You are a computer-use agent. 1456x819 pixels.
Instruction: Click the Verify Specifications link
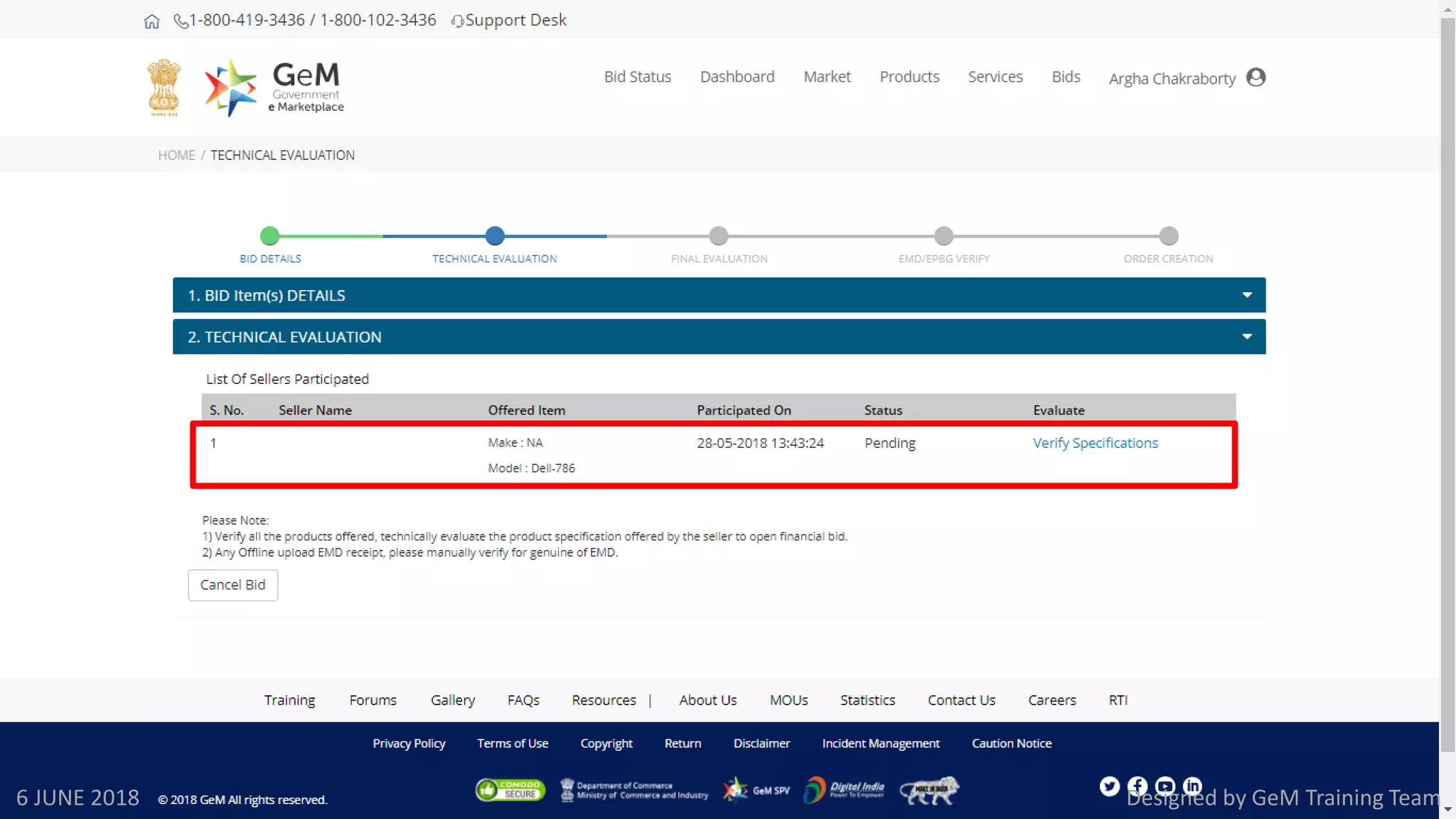1095,443
